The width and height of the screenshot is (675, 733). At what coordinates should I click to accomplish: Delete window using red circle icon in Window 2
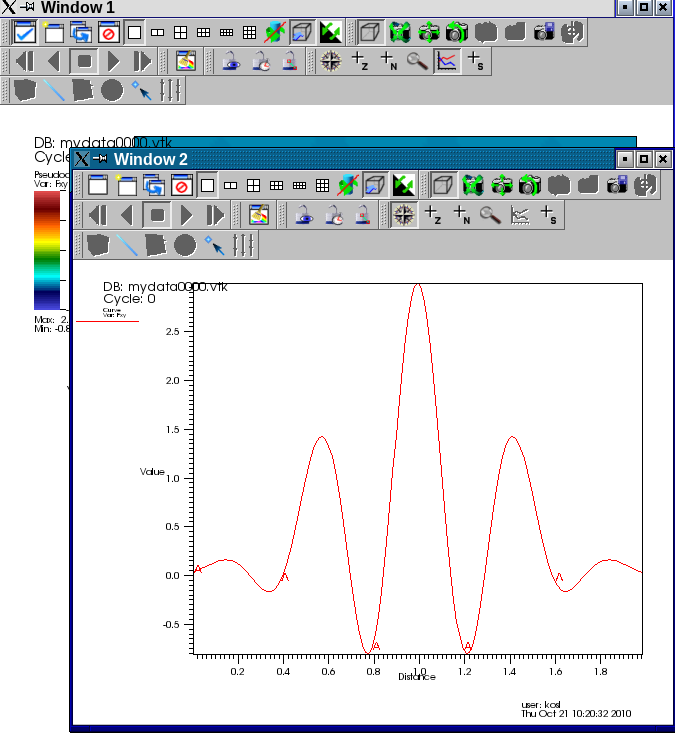[181, 185]
